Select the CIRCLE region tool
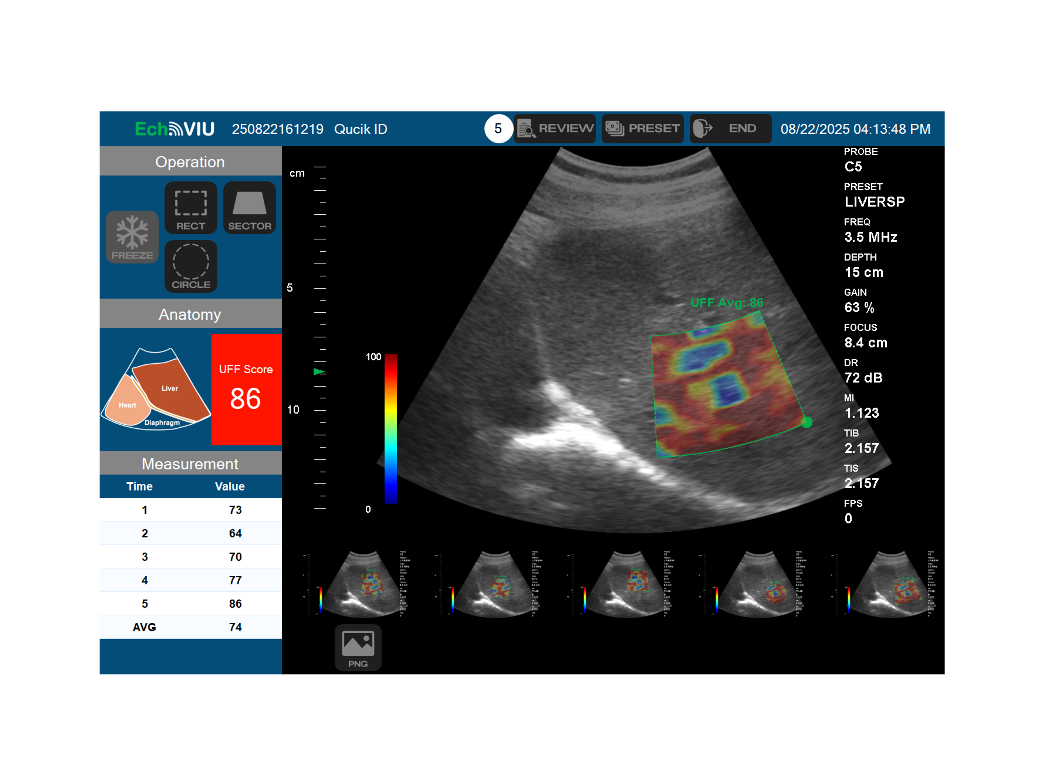1045x783 pixels. click(190, 267)
